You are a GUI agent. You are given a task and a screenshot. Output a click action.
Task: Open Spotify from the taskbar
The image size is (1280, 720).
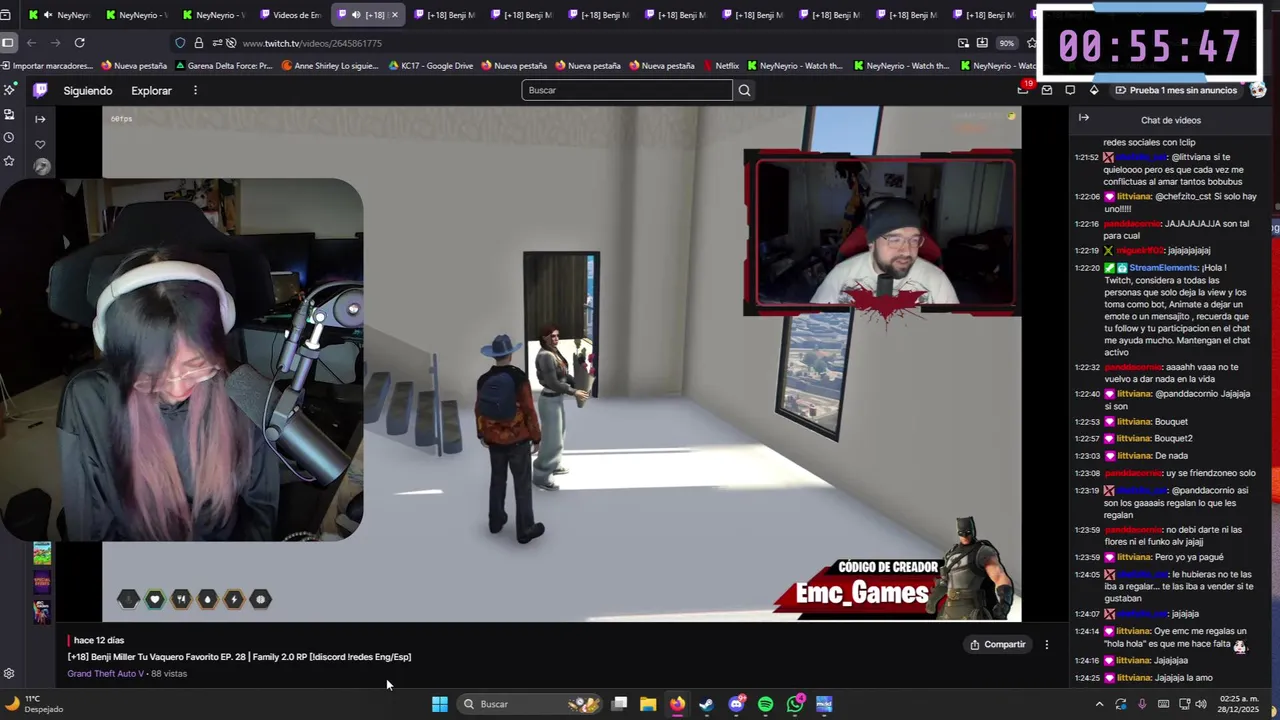(x=765, y=704)
